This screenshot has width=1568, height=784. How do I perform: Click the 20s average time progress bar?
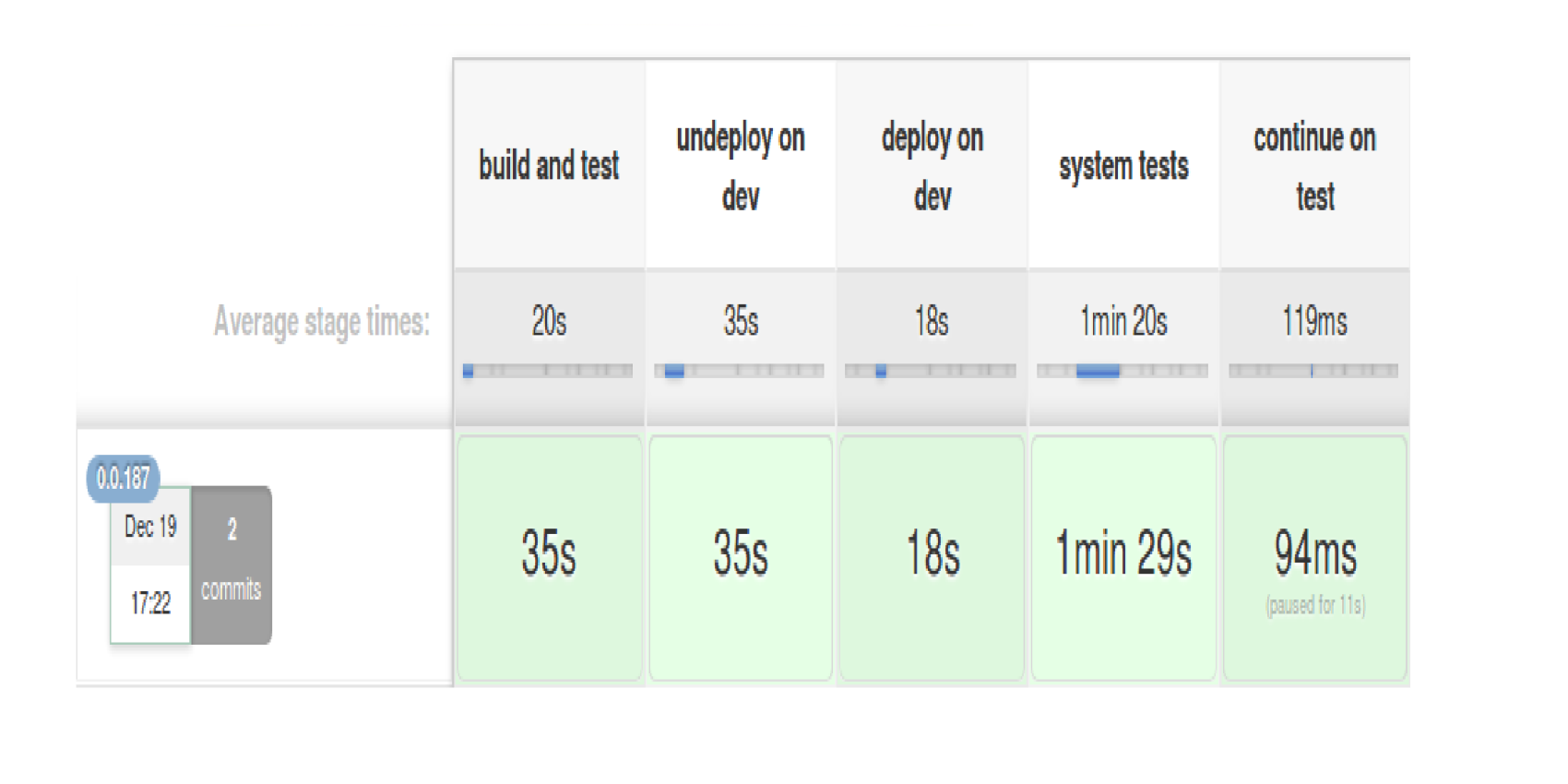[x=548, y=371]
